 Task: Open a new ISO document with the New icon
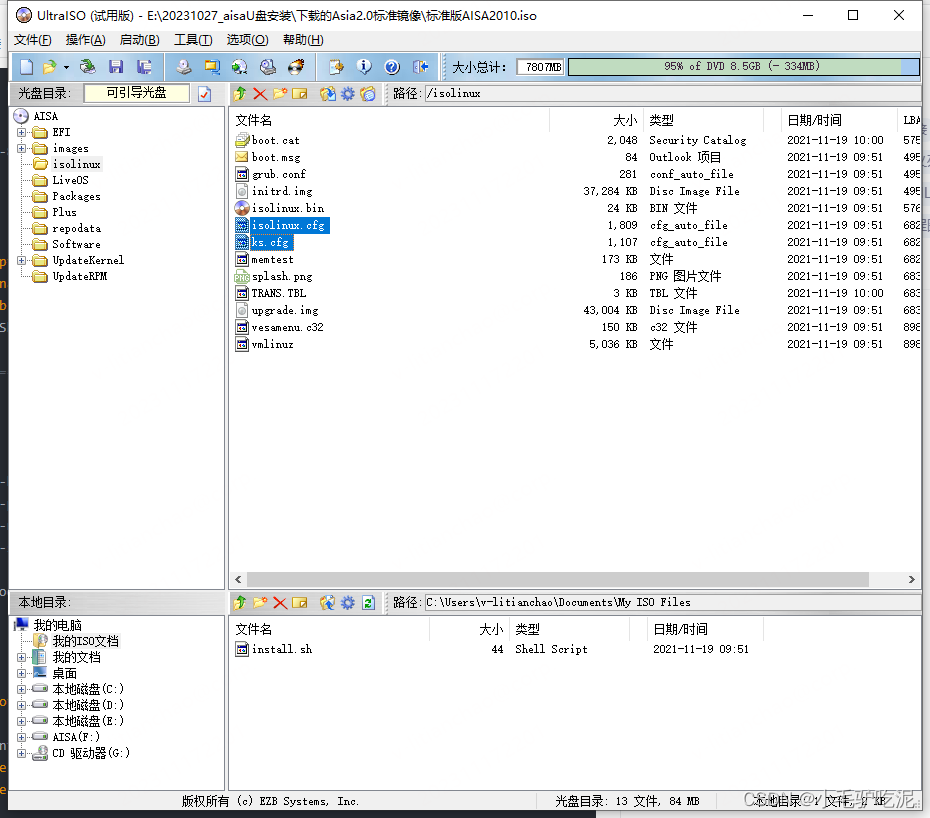(27, 66)
